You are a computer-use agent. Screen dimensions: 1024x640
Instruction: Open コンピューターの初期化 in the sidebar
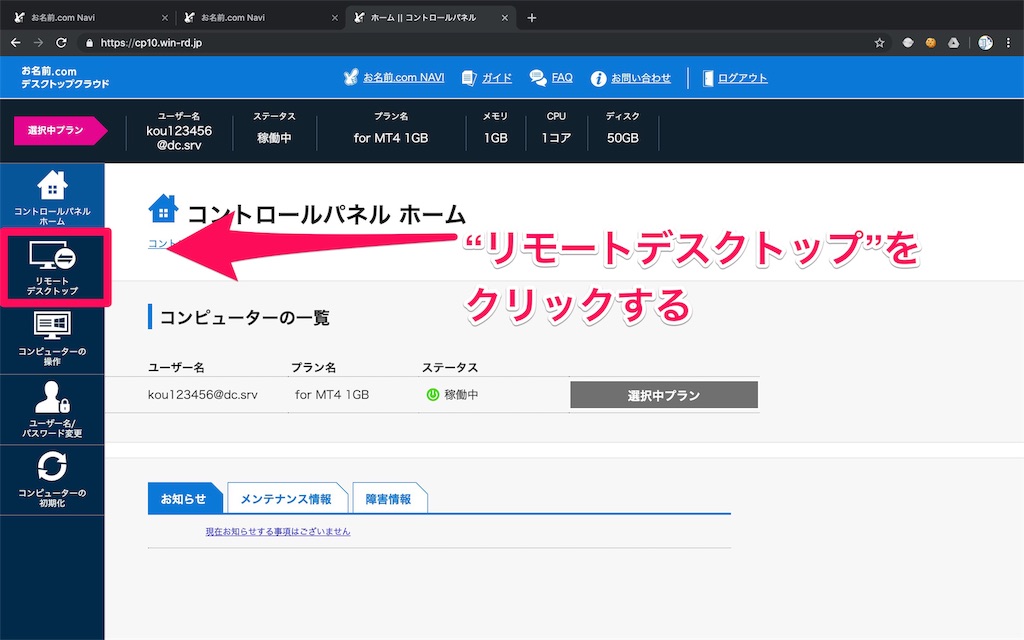[52, 478]
